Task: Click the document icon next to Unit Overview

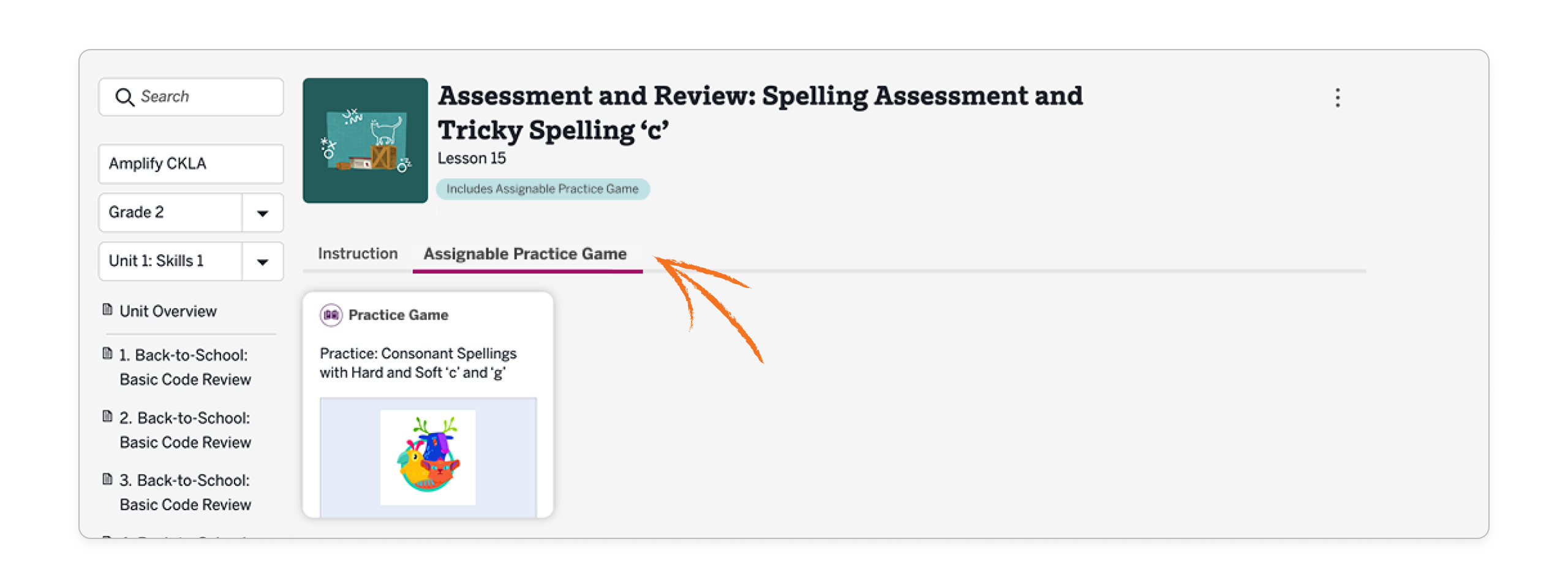Action: (108, 310)
